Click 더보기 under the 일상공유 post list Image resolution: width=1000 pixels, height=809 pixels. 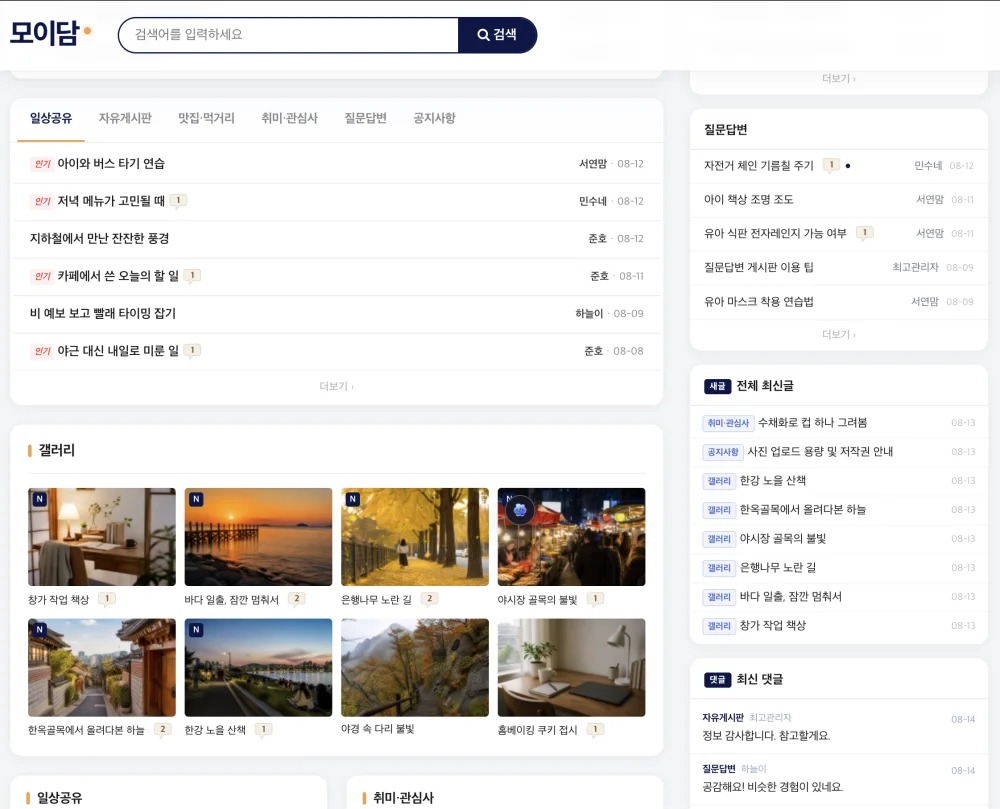pyautogui.click(x=336, y=386)
